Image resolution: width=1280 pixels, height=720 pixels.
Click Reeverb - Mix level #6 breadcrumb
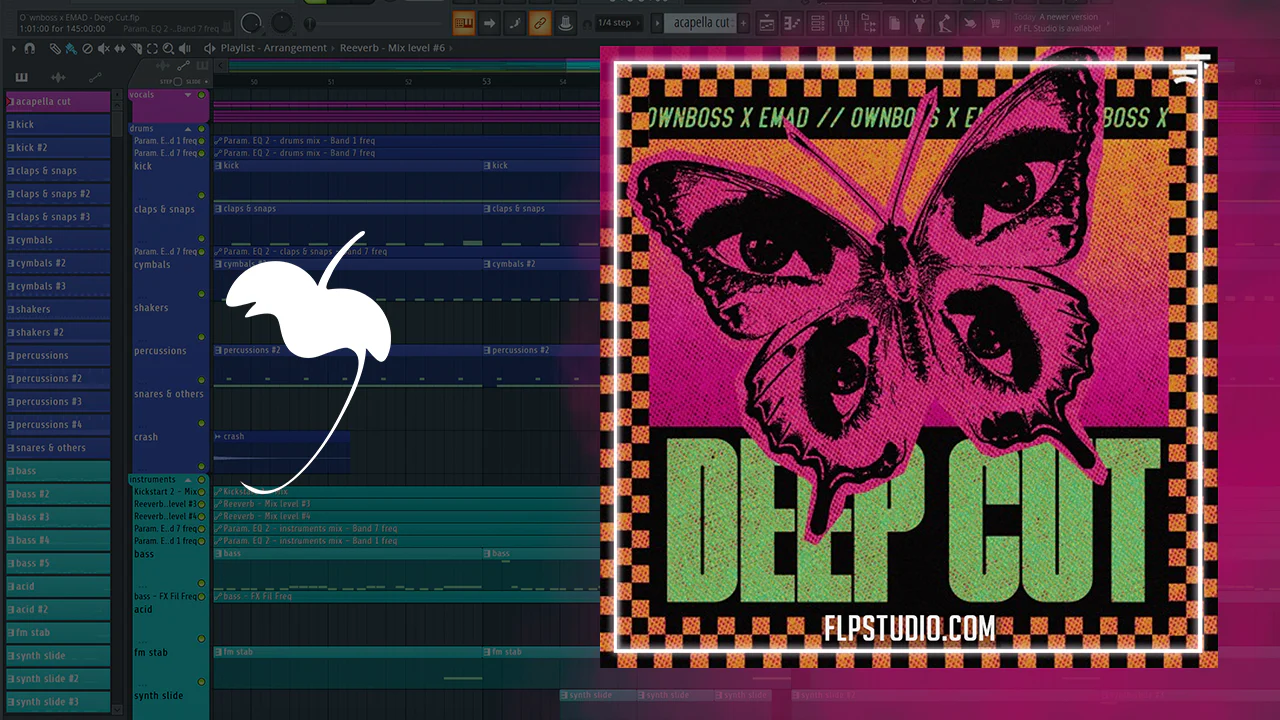click(392, 48)
